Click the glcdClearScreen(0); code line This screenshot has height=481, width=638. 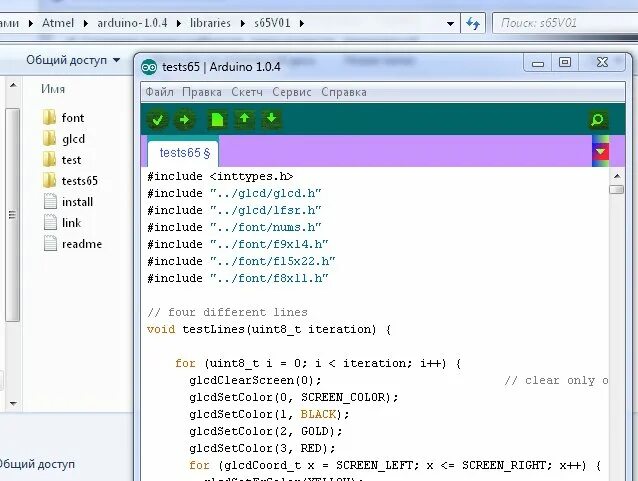pos(255,380)
